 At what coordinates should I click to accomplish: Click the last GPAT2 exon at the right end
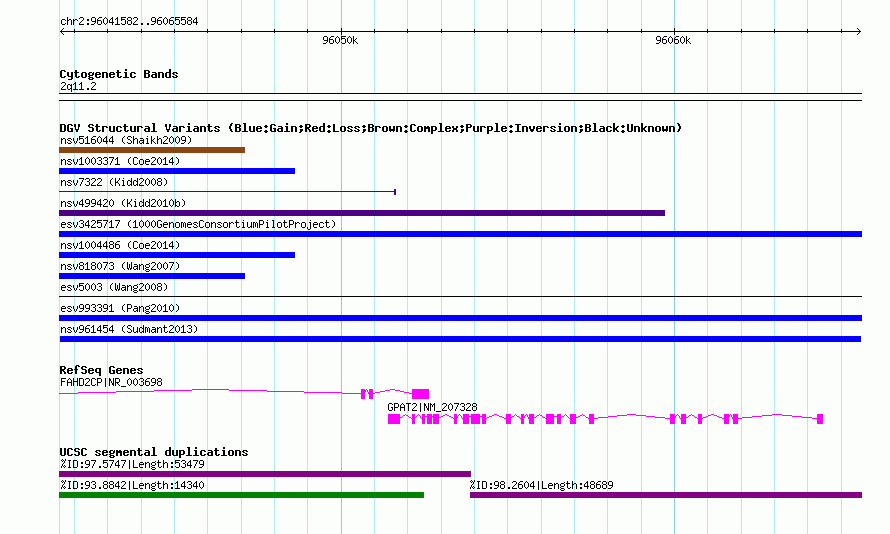click(820, 419)
